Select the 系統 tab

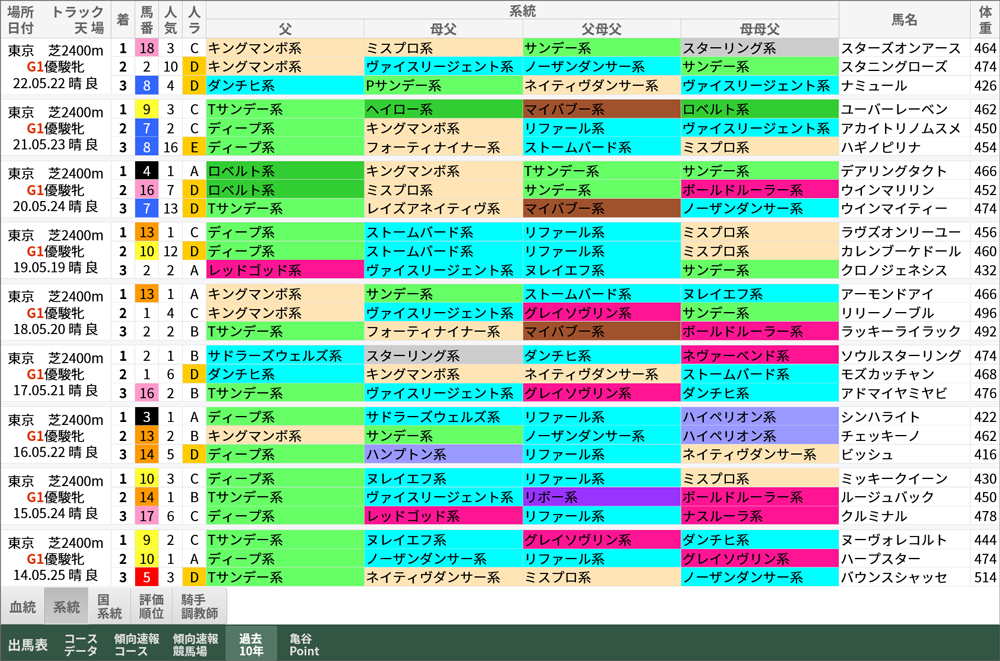[66, 607]
